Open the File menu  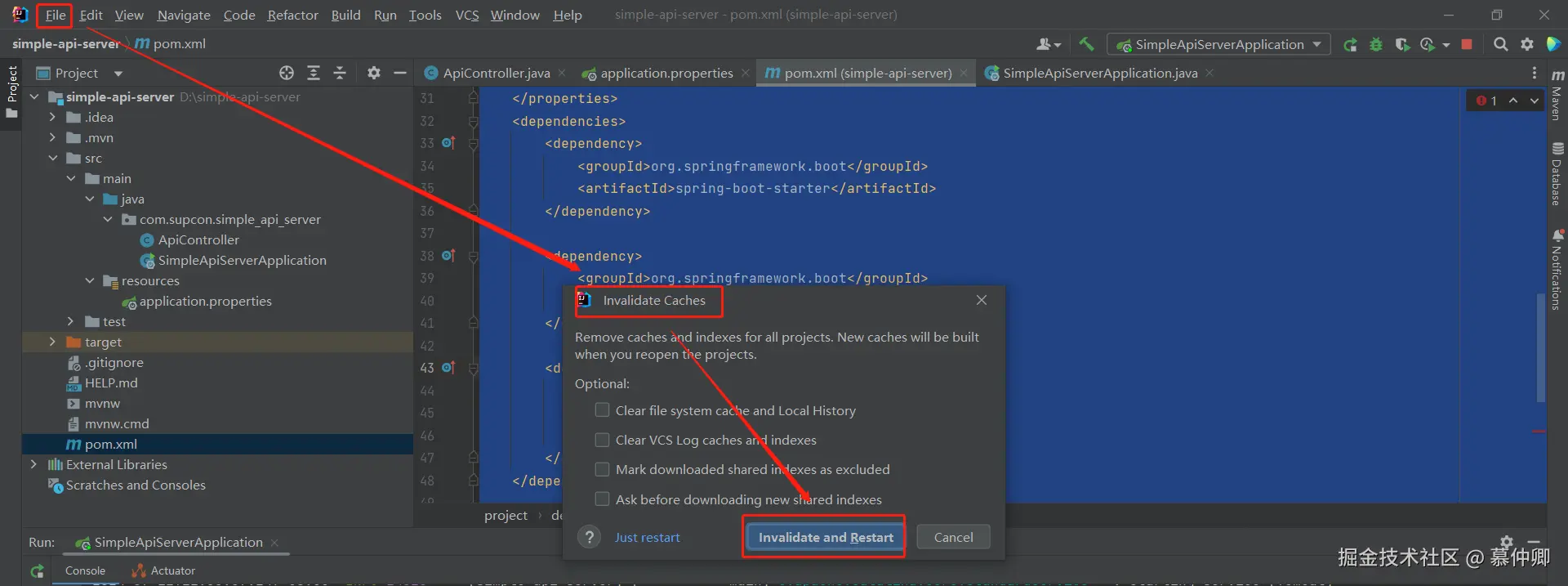coord(56,15)
